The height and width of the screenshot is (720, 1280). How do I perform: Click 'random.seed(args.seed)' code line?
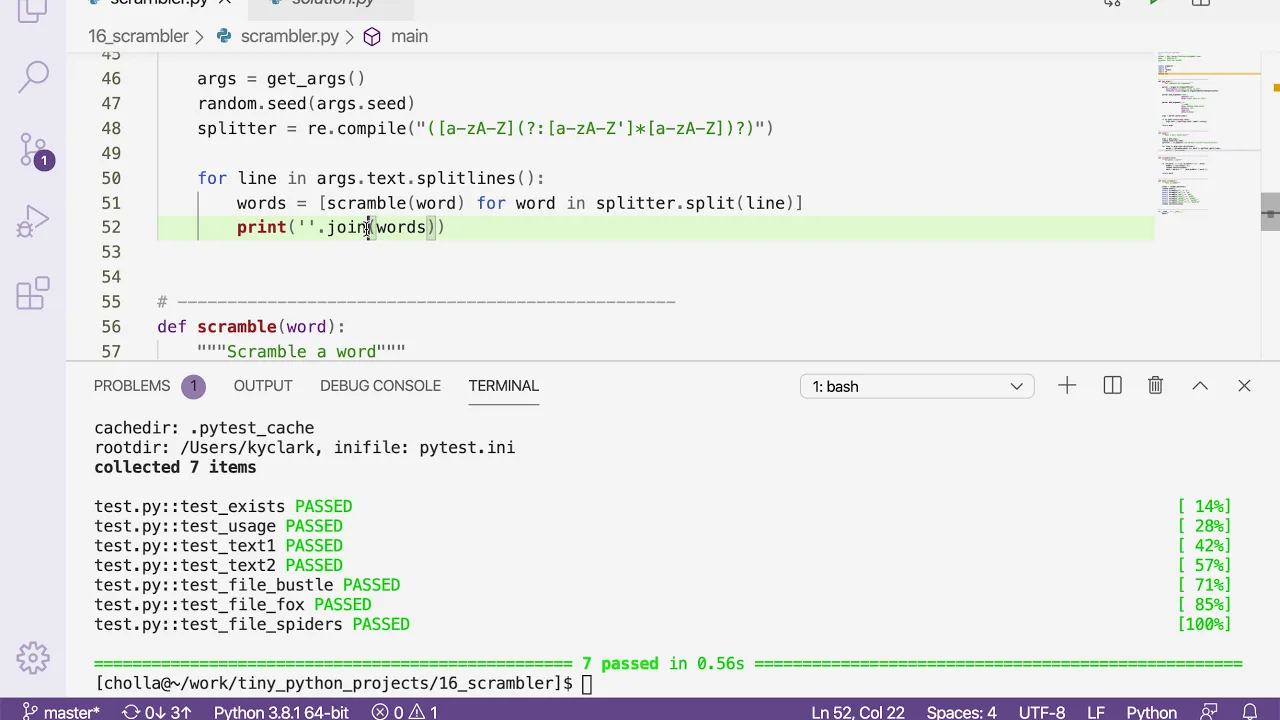click(306, 104)
